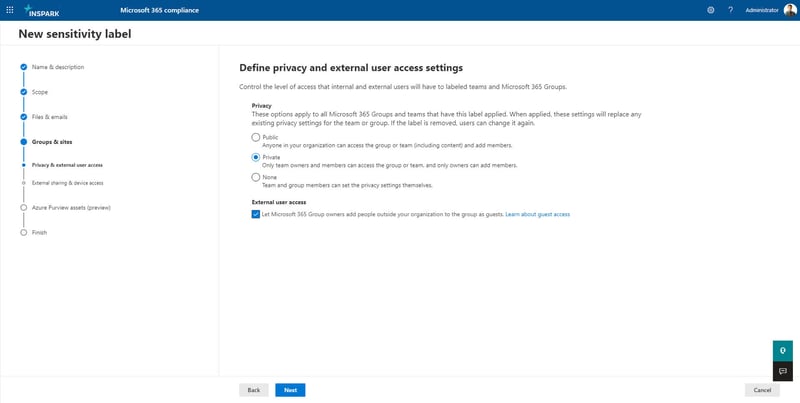Select the Private privacy option
The image size is (800, 403).
click(256, 158)
